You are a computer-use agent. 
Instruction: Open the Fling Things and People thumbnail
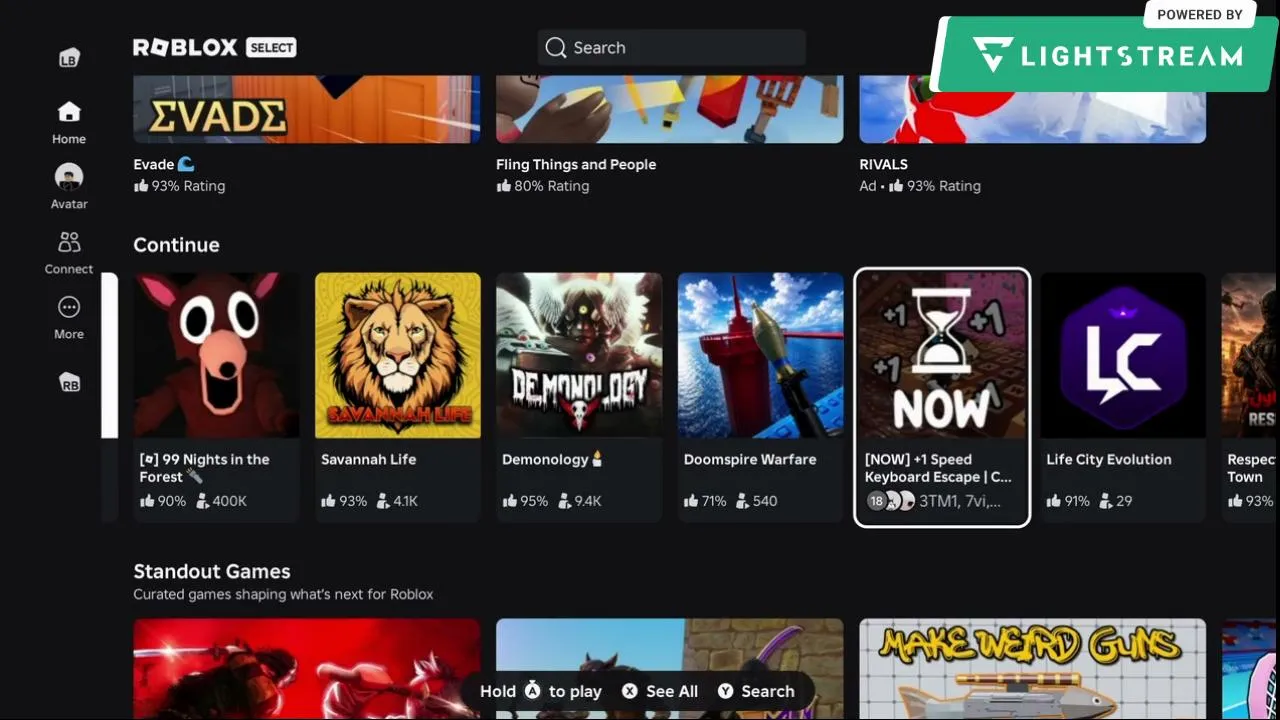pos(670,109)
